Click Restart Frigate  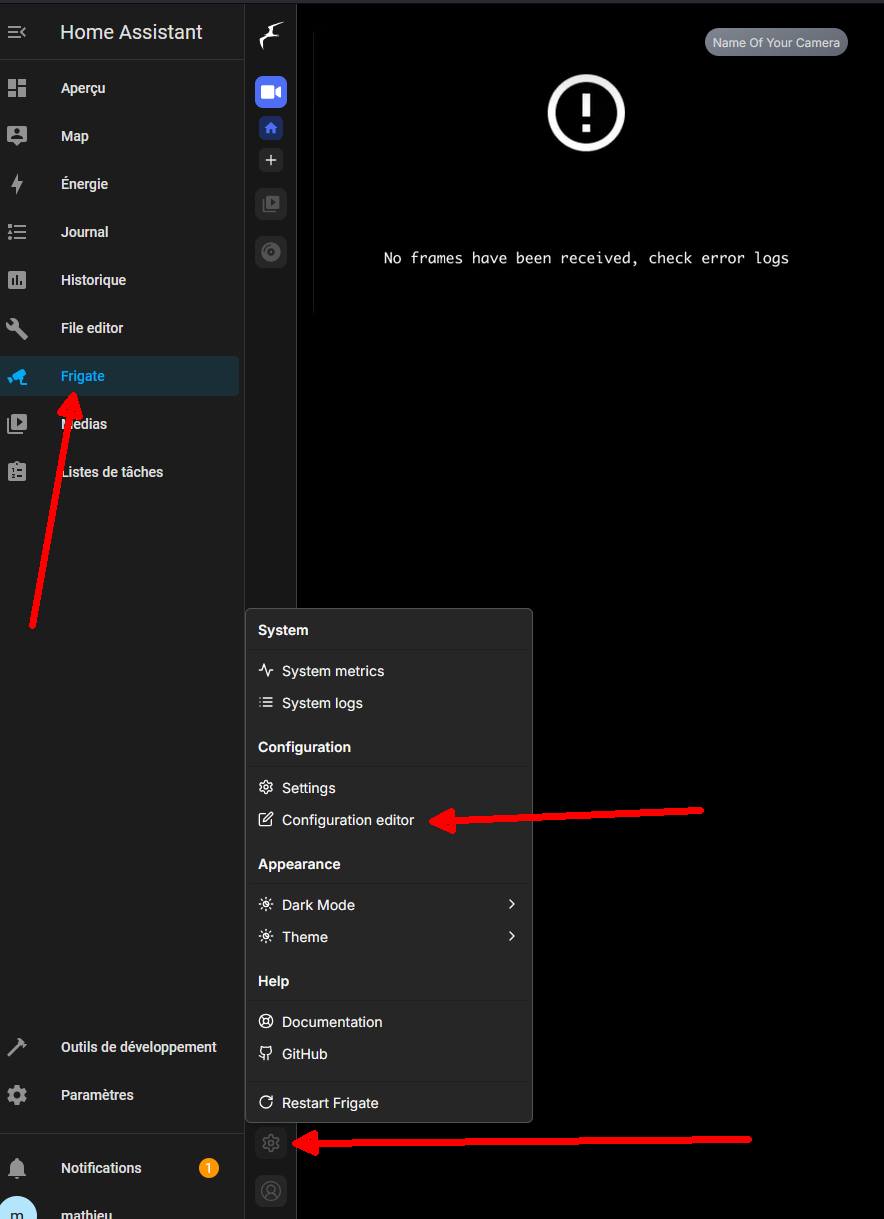tap(388, 1103)
